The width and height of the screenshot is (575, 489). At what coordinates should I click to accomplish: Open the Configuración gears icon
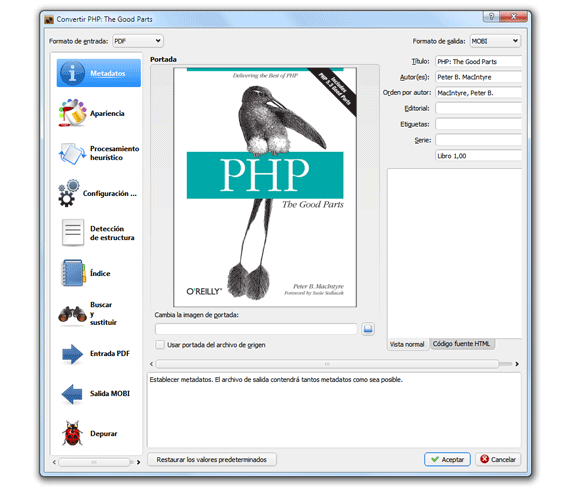pyautogui.click(x=69, y=193)
